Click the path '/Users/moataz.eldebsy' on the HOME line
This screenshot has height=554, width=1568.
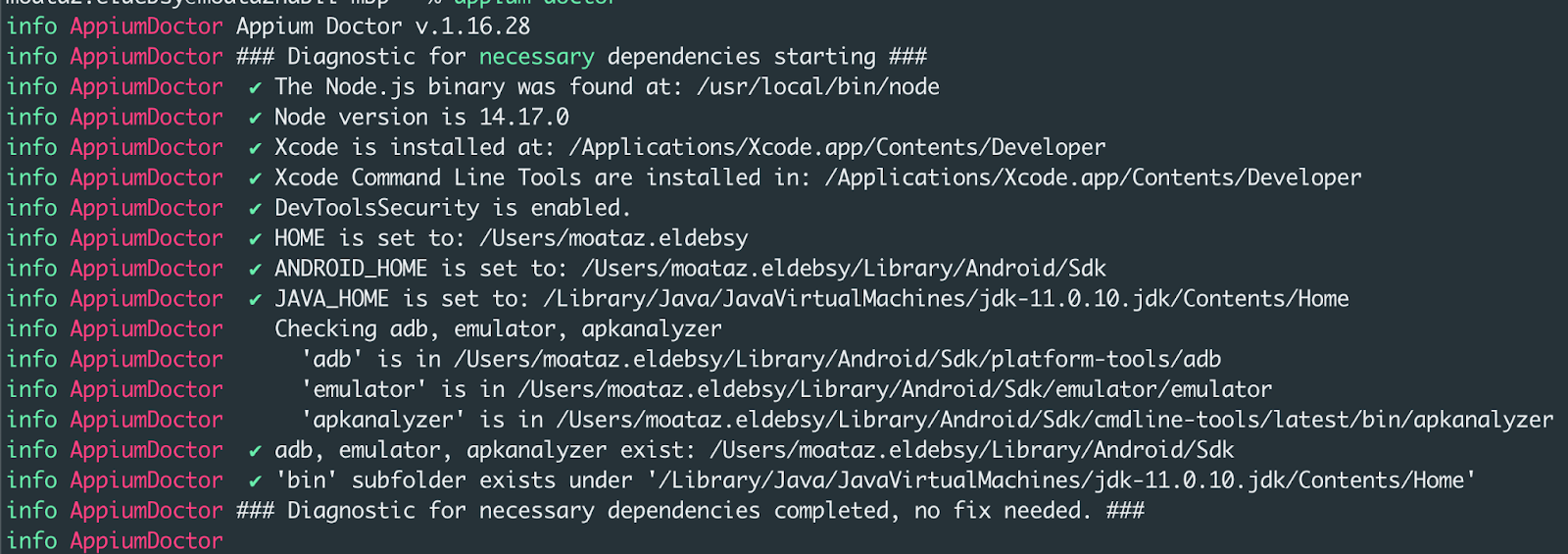[613, 239]
